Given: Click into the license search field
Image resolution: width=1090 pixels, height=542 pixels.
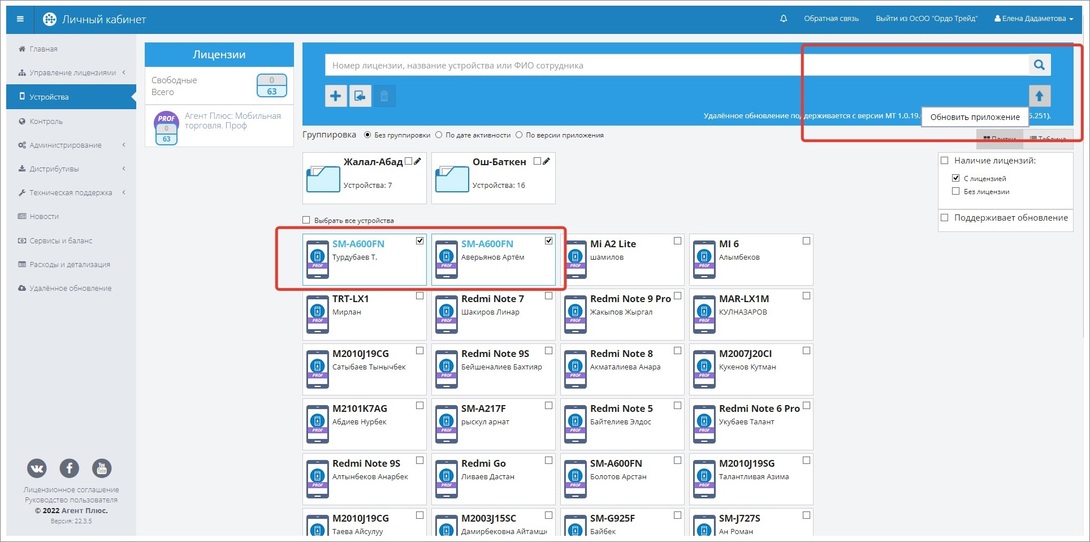Looking at the screenshot, I should (677, 65).
